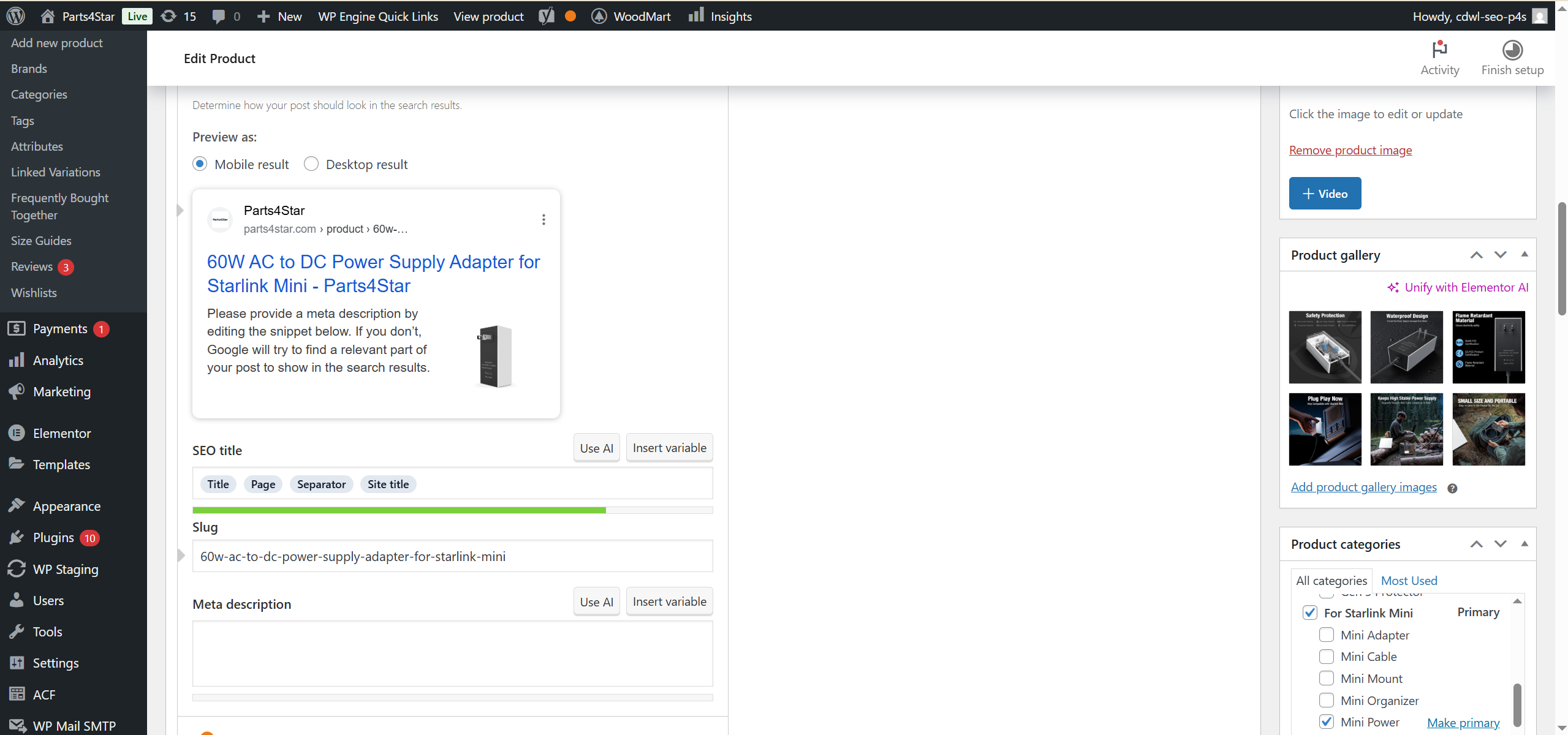
Task: Open the Plugins menu in sidebar
Action: [53, 538]
